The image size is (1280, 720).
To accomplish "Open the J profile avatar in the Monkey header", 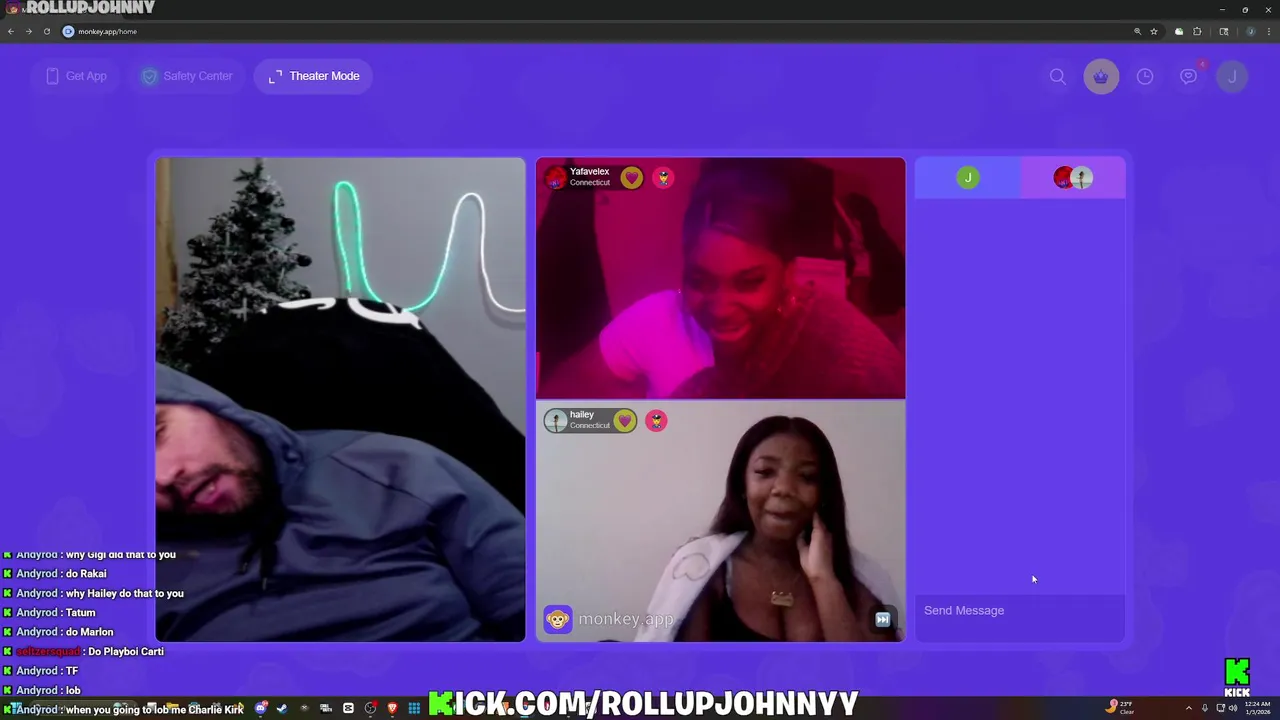I will pyautogui.click(x=1232, y=76).
